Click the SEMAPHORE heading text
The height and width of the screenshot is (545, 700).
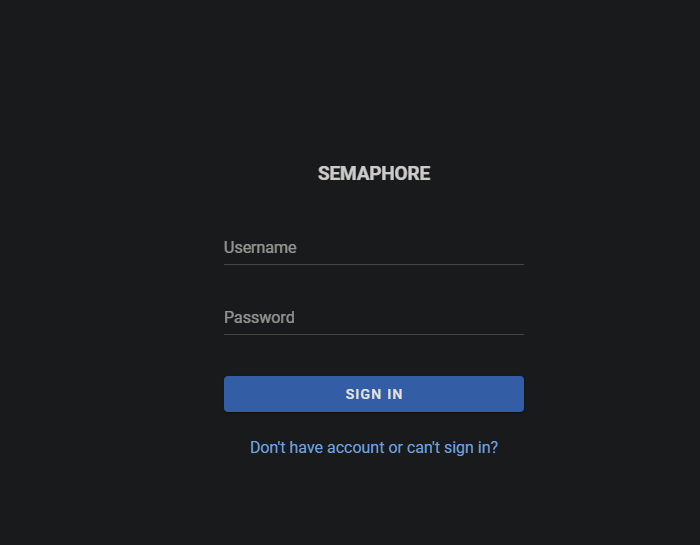(x=373, y=173)
